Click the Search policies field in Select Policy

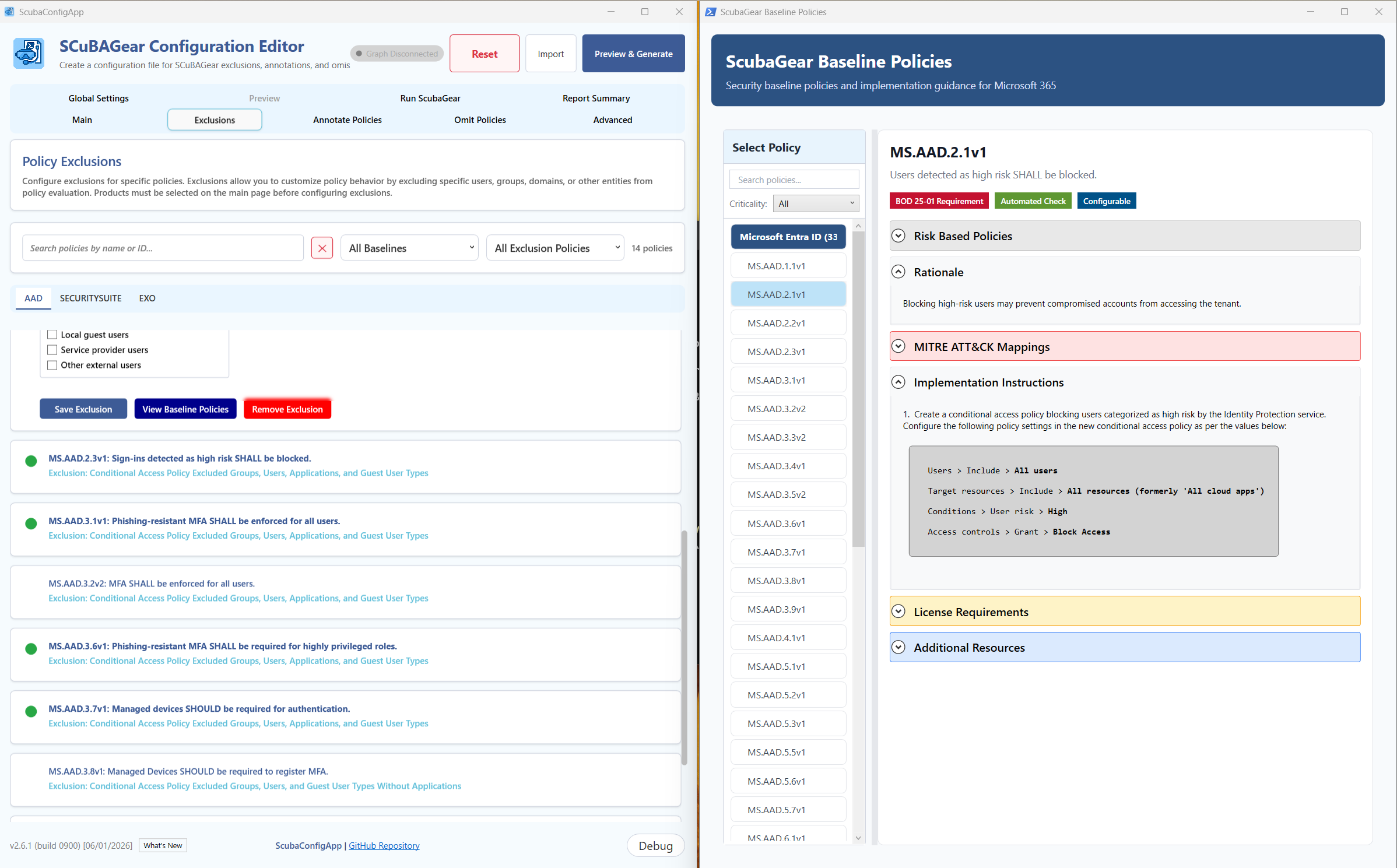pyautogui.click(x=794, y=180)
